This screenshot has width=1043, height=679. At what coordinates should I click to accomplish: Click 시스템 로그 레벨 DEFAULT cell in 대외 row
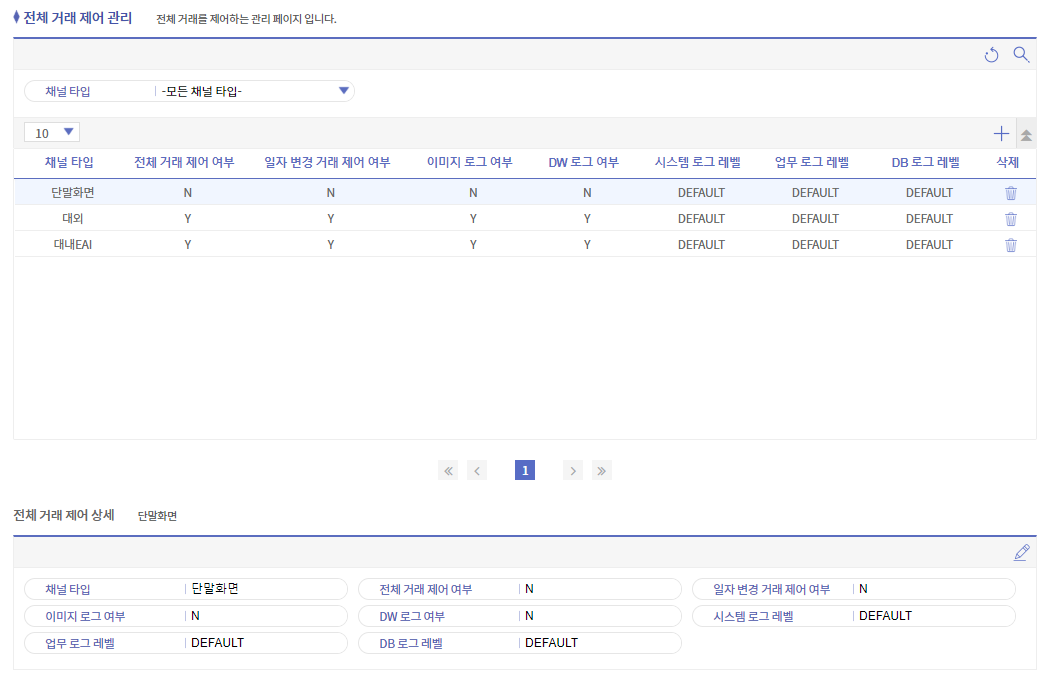(701, 219)
